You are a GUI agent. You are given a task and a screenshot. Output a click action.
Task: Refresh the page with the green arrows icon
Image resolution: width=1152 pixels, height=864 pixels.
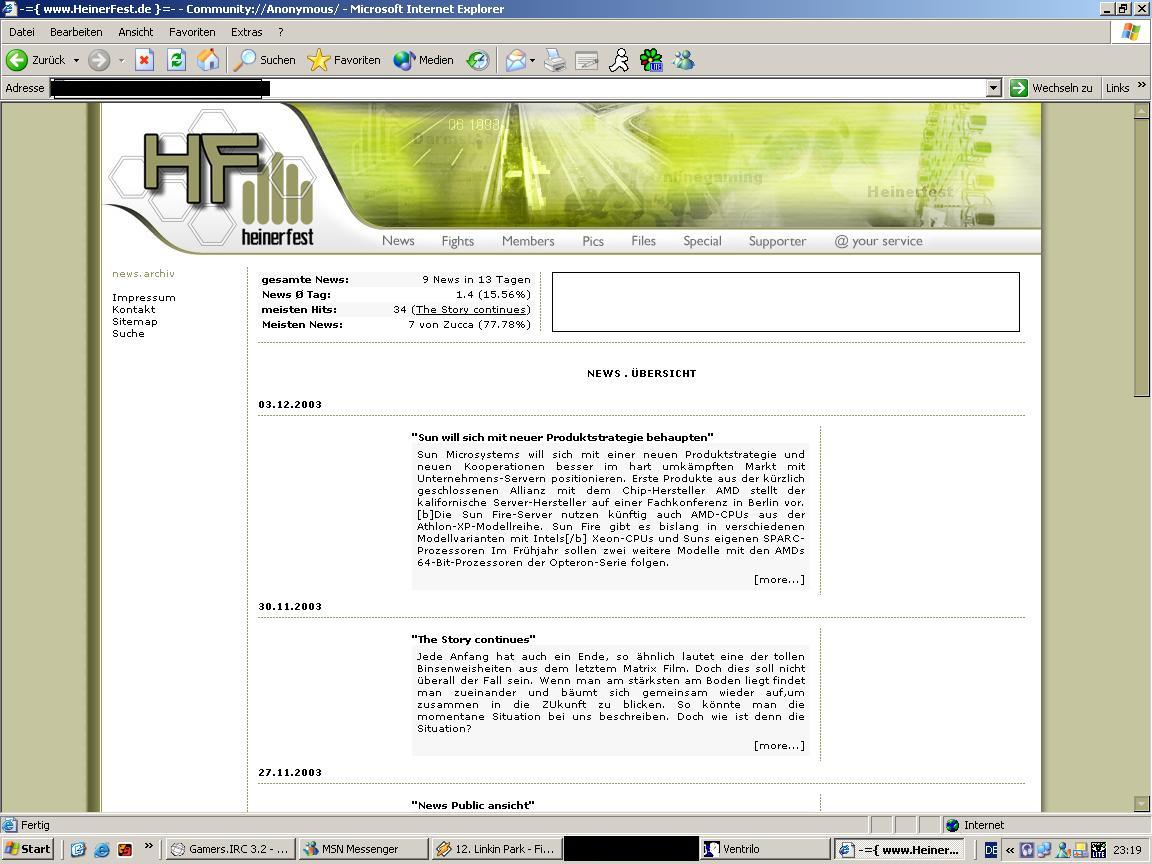click(x=176, y=60)
